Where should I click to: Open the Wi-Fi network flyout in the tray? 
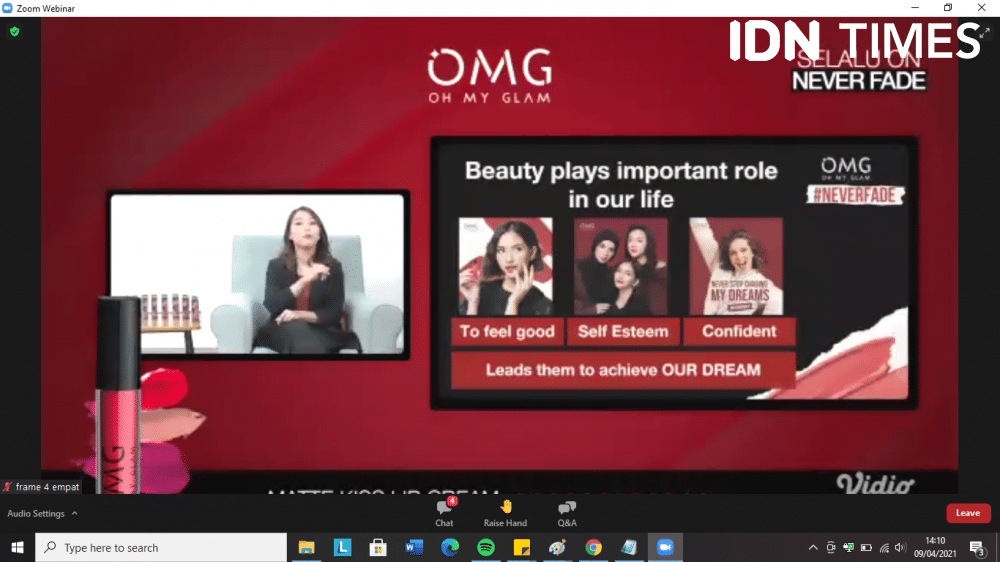point(883,548)
